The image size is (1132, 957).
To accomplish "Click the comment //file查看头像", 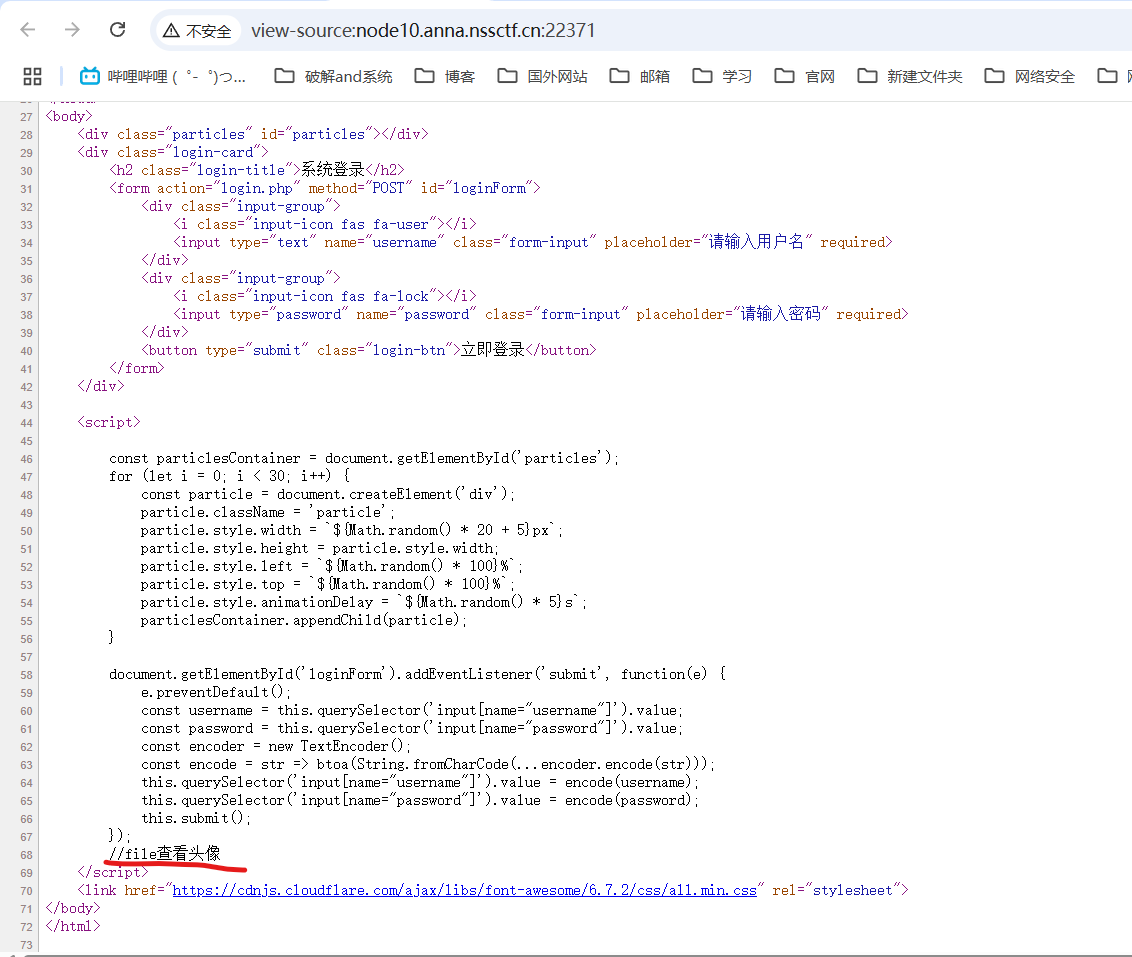I will coord(165,854).
